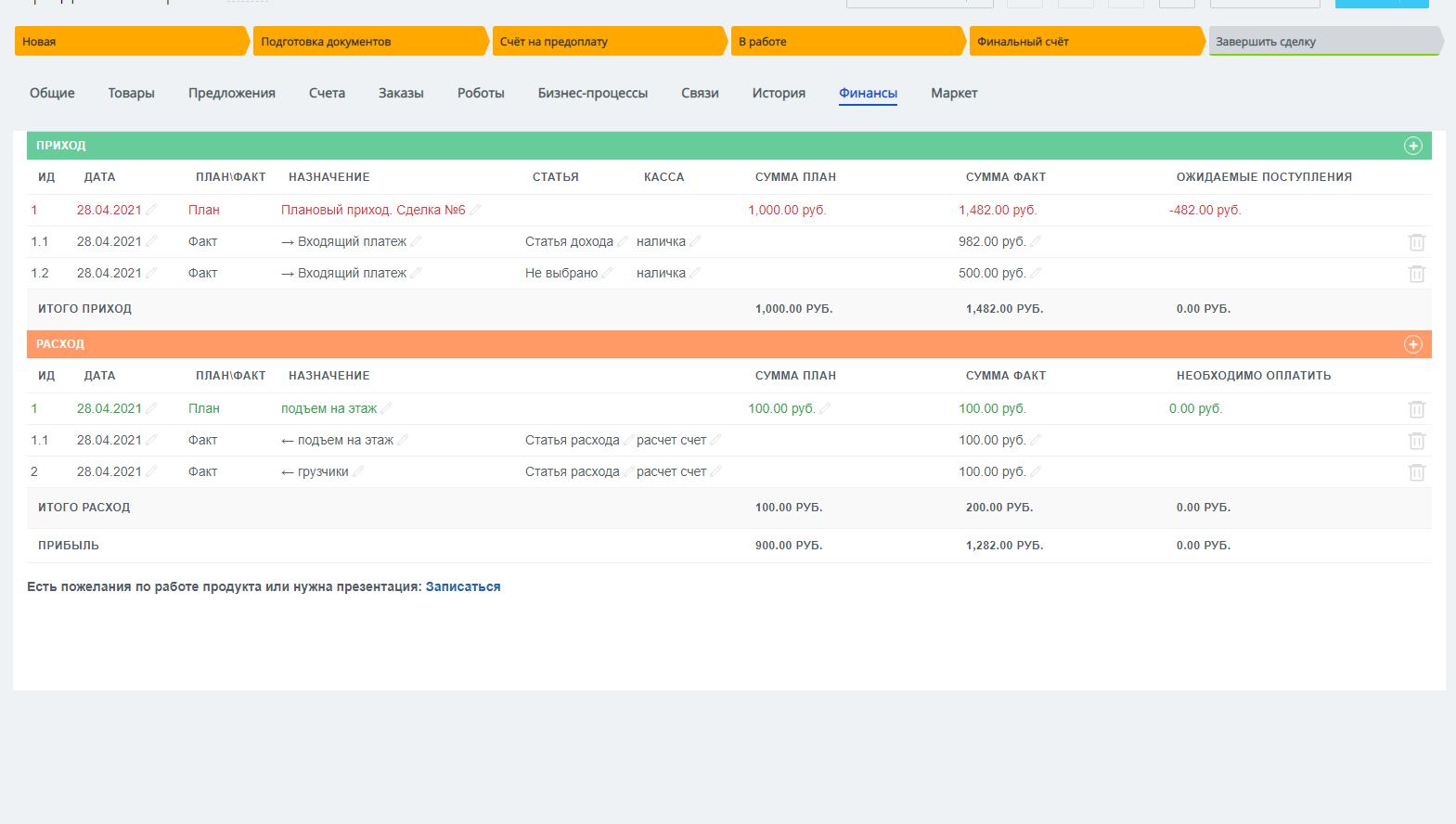The image size is (1456, 824).
Task: Switch to the История tab
Action: coord(778,94)
